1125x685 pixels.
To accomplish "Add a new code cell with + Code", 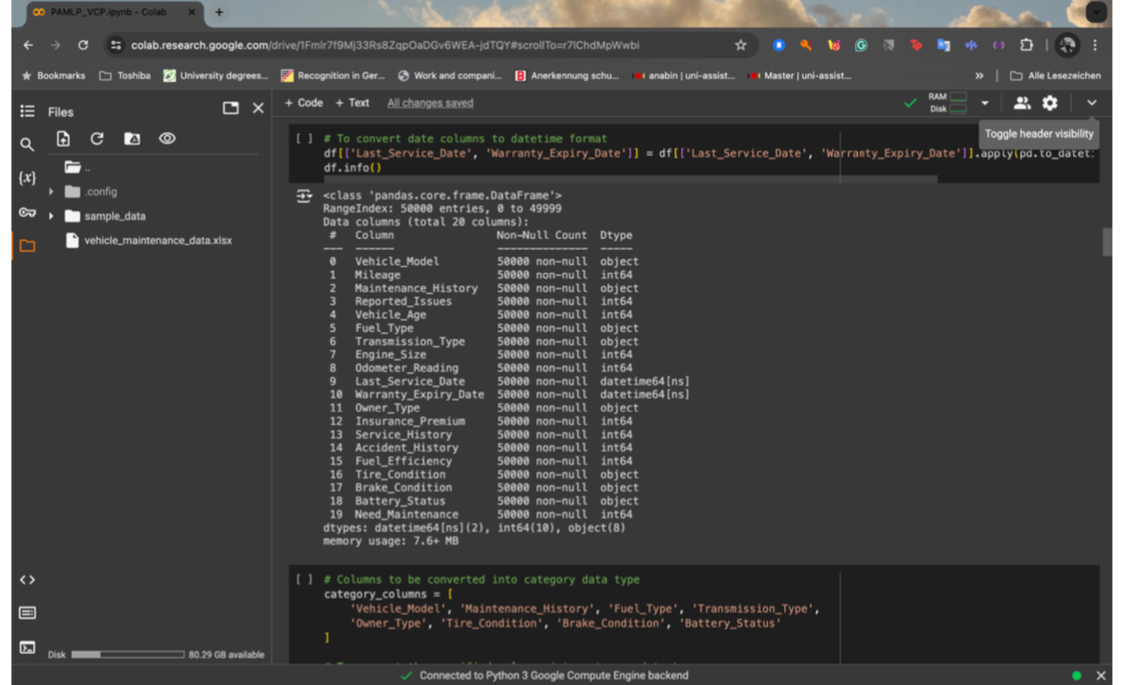I will point(303,103).
